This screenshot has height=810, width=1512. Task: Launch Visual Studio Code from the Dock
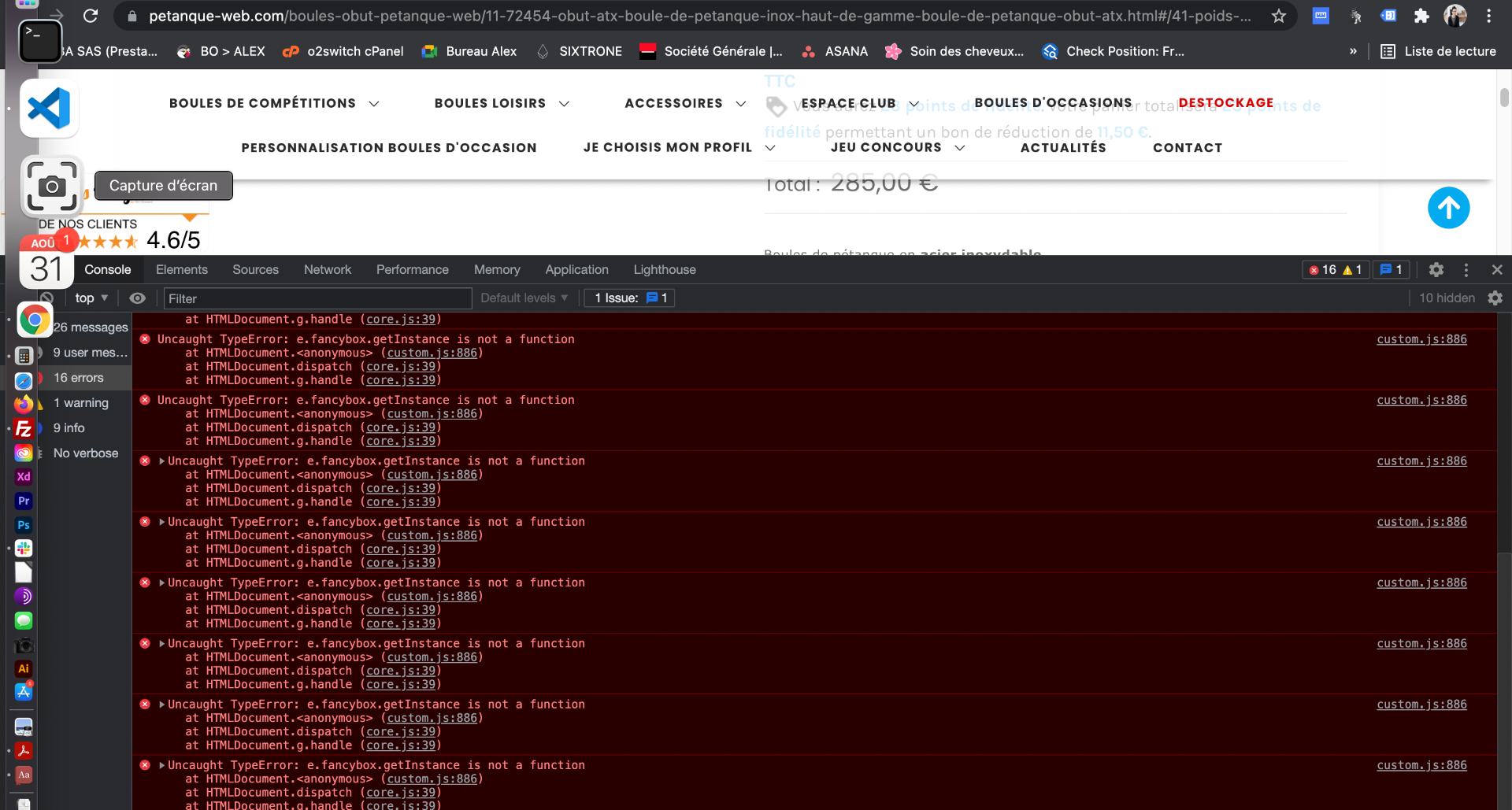(x=49, y=109)
